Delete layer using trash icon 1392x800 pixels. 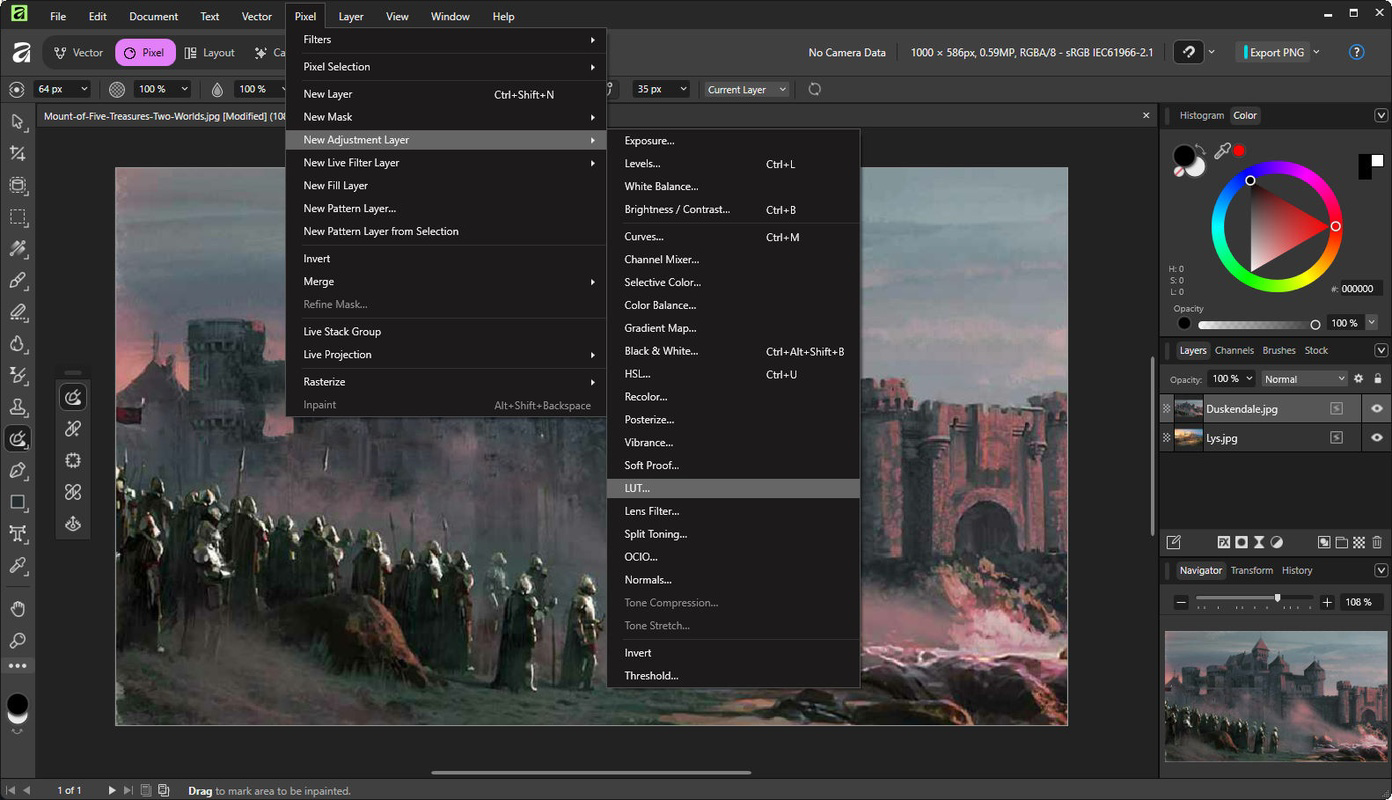1377,542
